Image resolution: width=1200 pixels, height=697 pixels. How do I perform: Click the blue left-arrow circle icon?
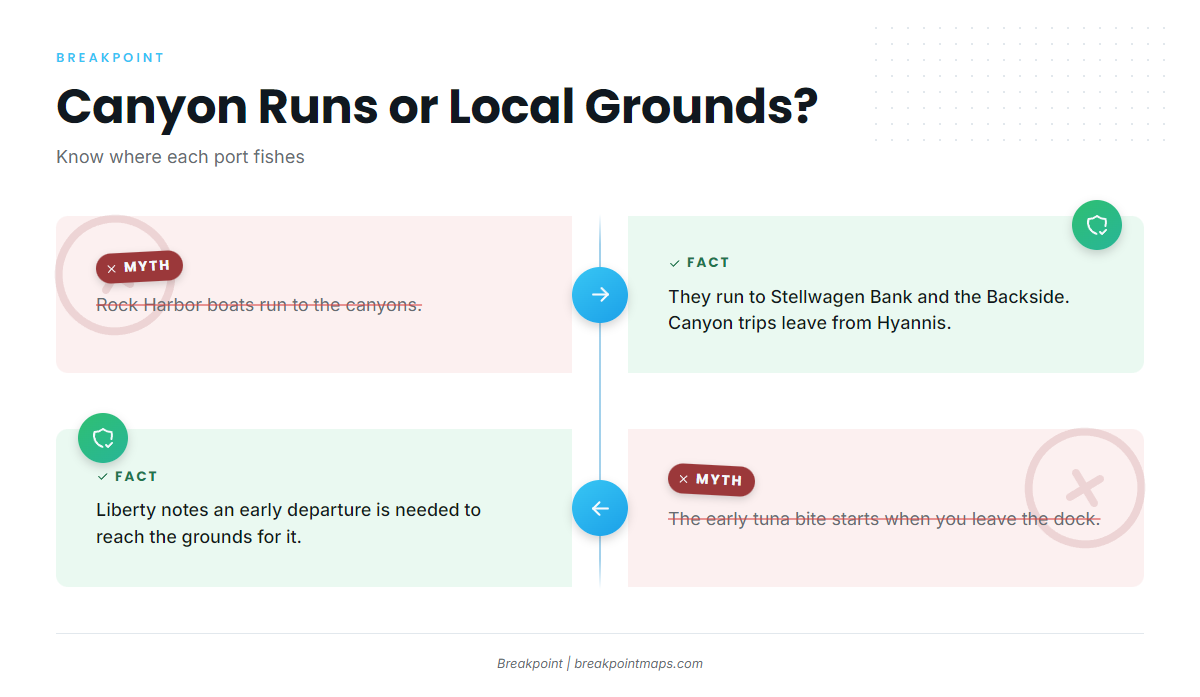(600, 508)
